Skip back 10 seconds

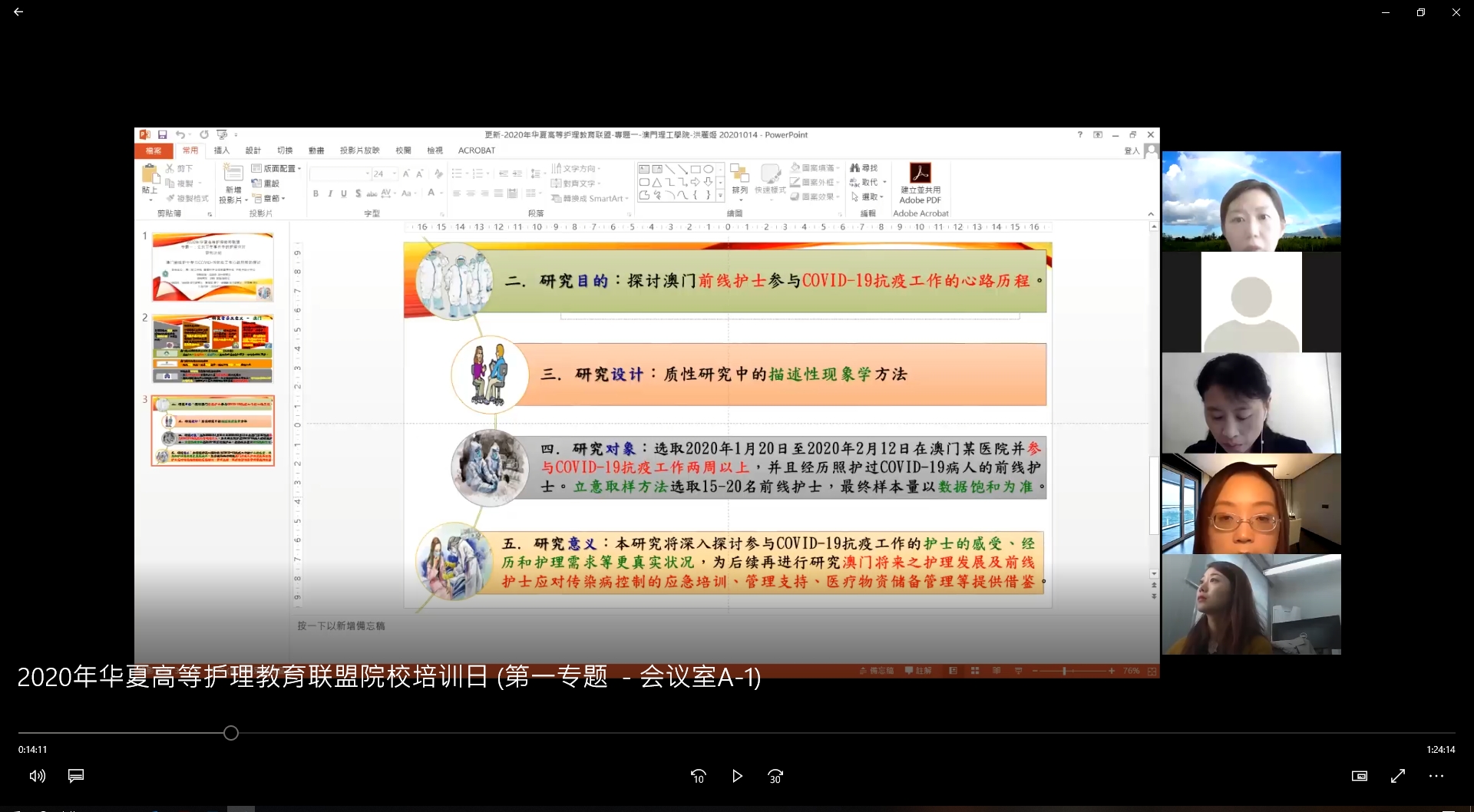tap(698, 777)
